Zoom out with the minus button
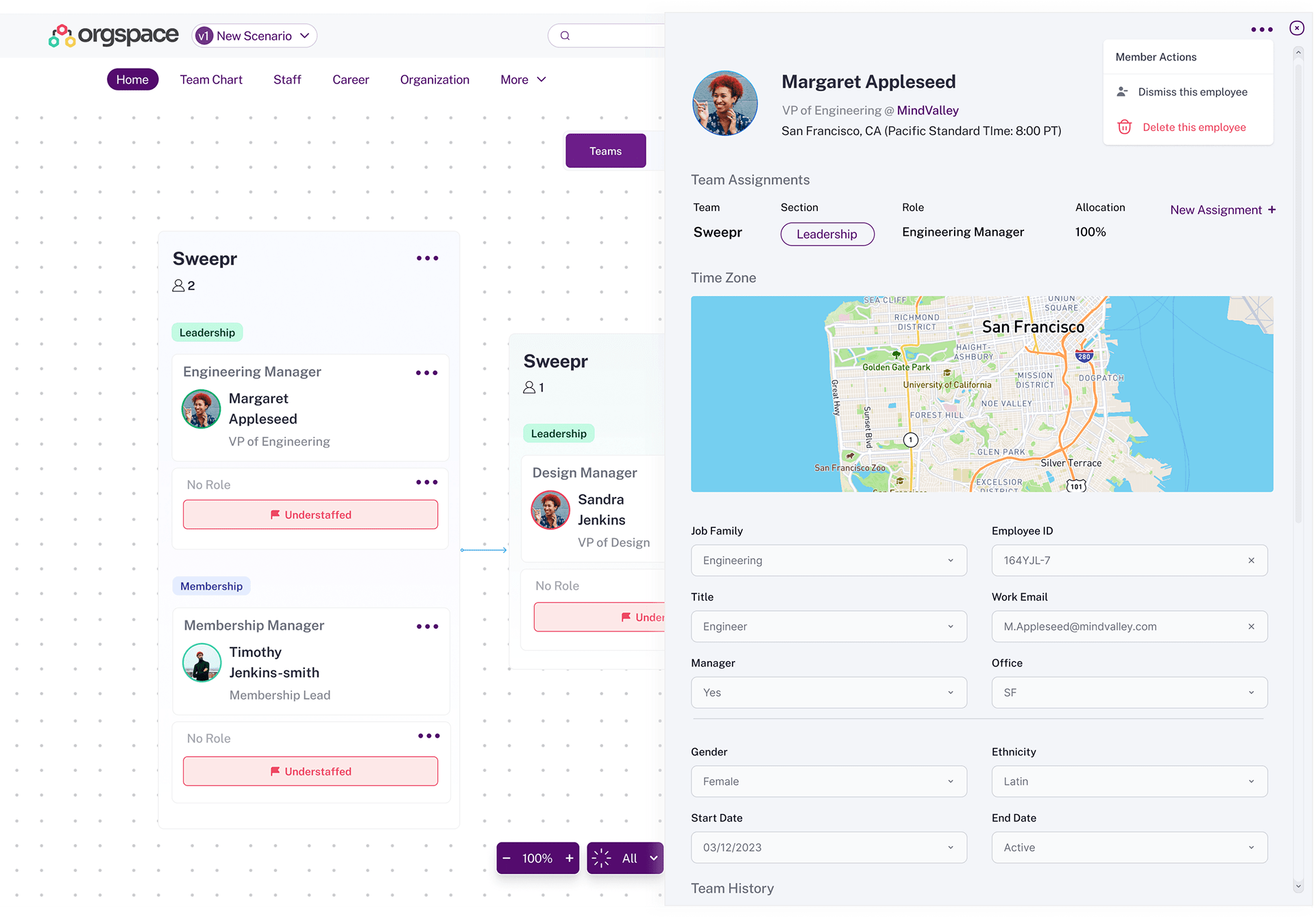 pos(507,858)
